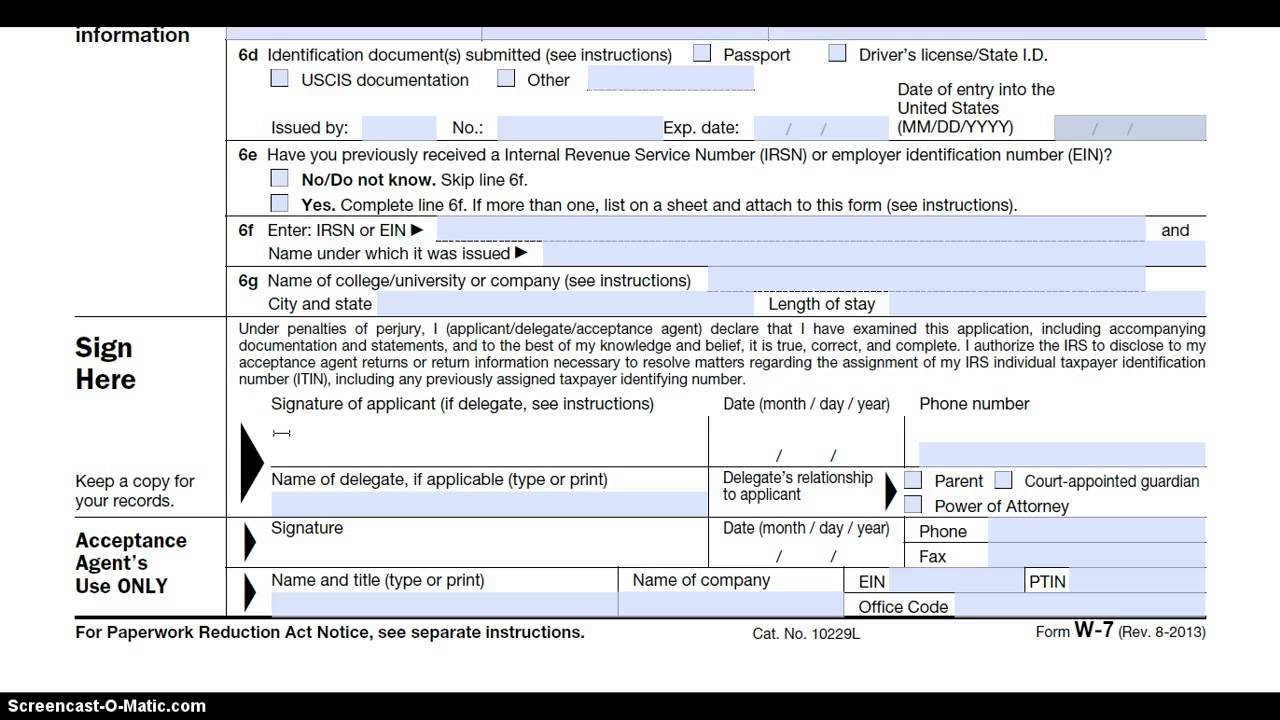1280x720 pixels.
Task: Click the Keep a copy for your records note
Action: tap(135, 491)
